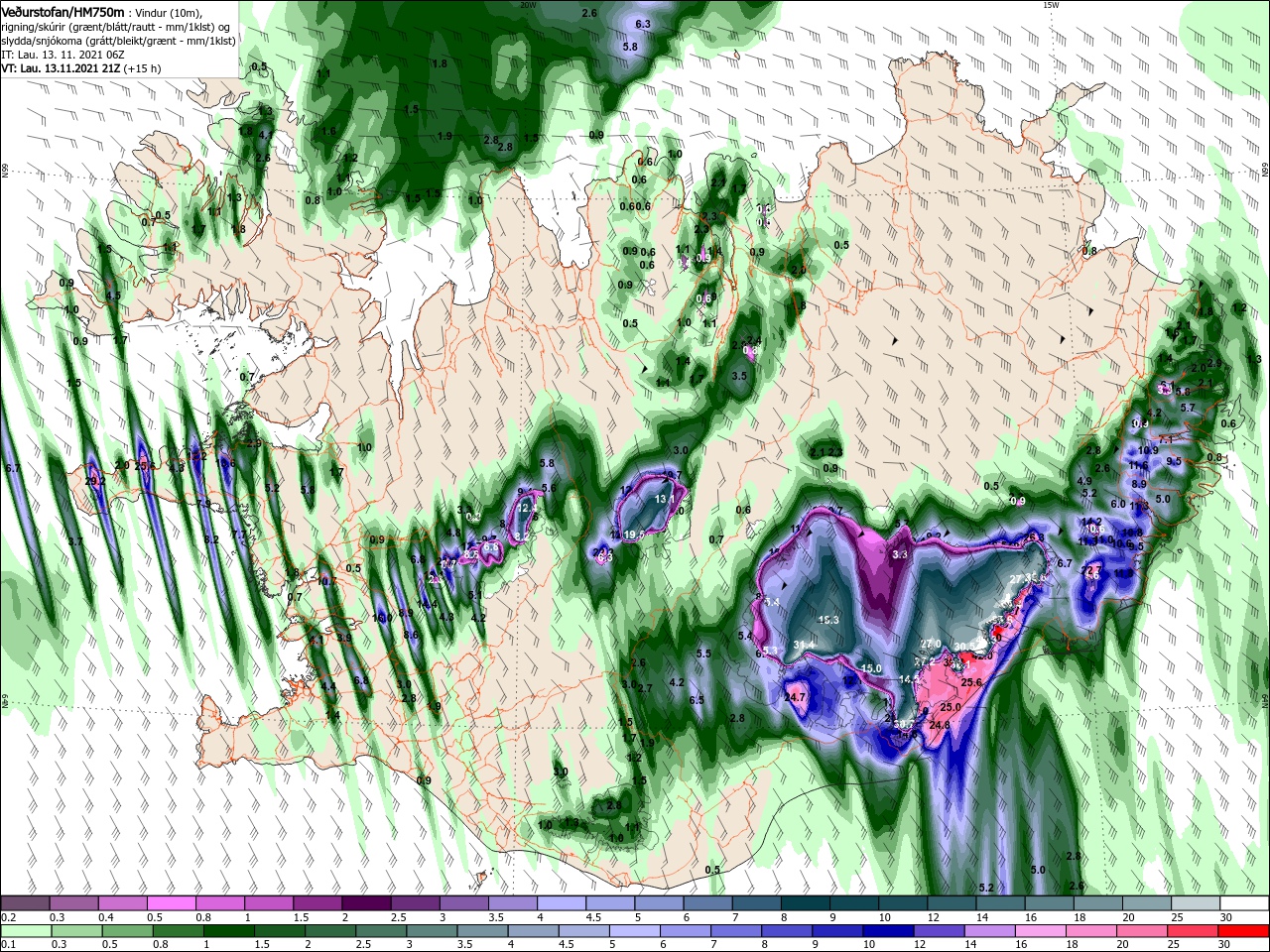Select snow legend swatch labeled 20
The image size is (1270, 952).
1147,903
